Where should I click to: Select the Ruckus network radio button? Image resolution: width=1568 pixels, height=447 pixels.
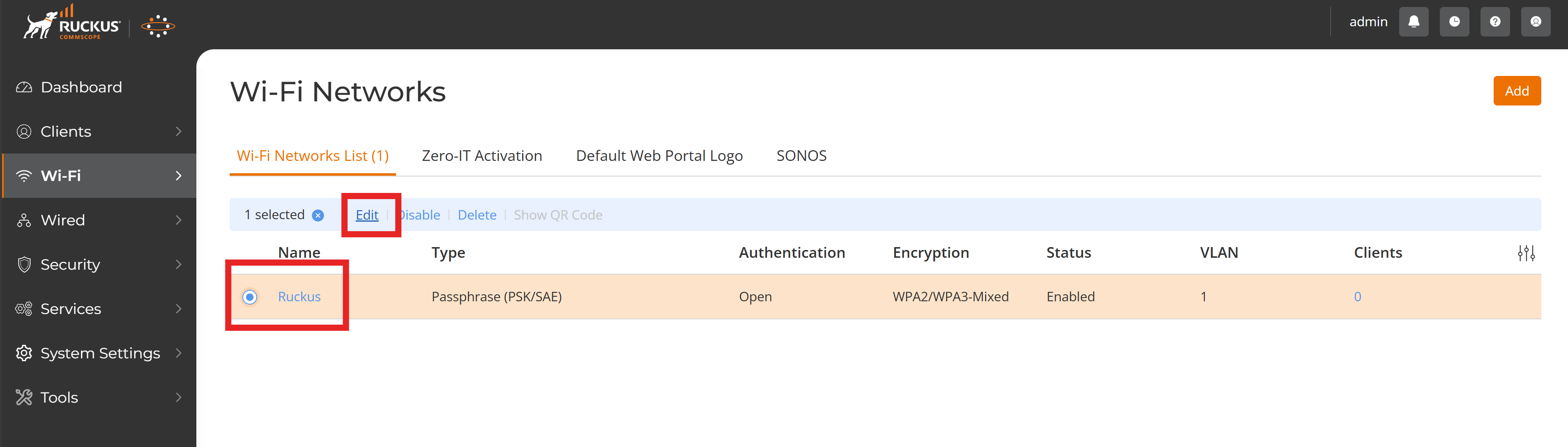tap(249, 296)
